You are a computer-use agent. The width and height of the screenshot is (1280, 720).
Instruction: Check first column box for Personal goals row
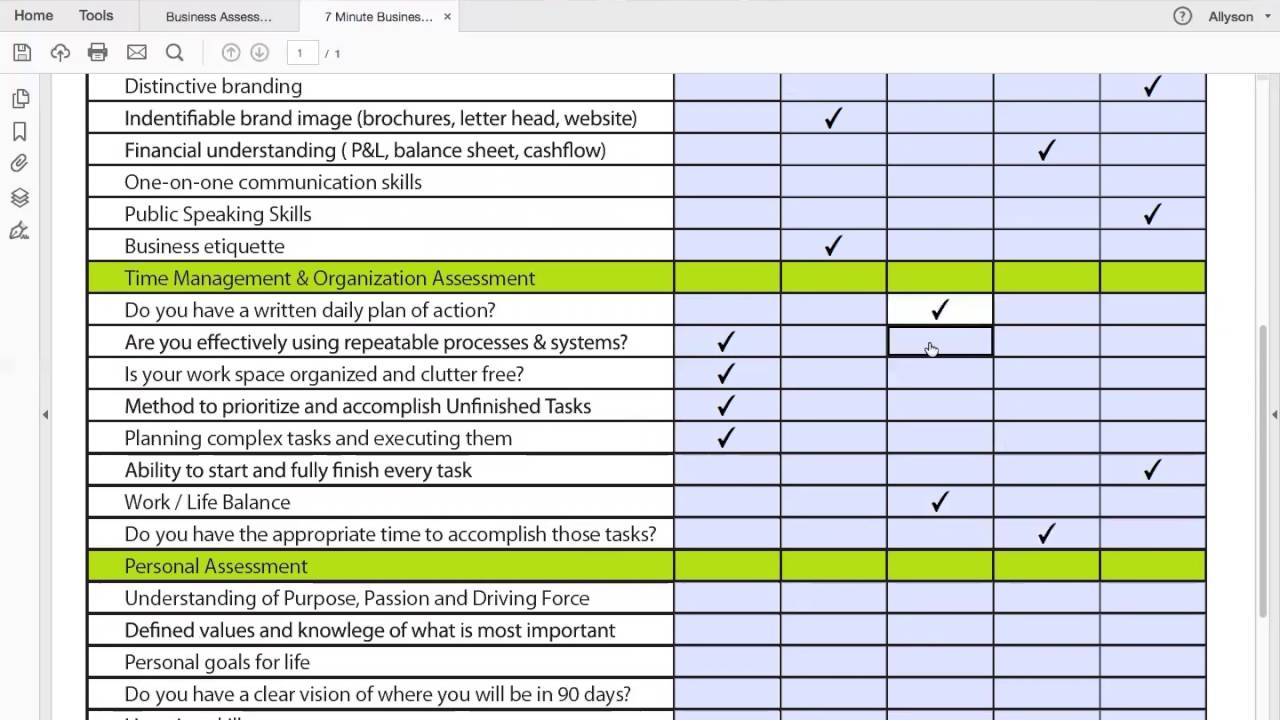(727, 662)
